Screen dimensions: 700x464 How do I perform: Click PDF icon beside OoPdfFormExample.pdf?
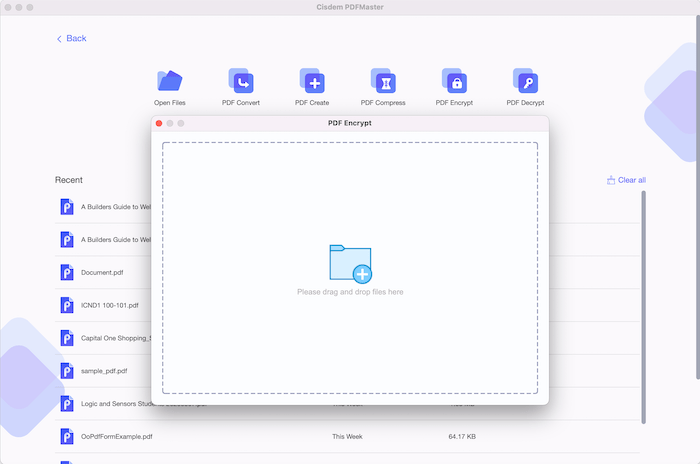point(67,437)
